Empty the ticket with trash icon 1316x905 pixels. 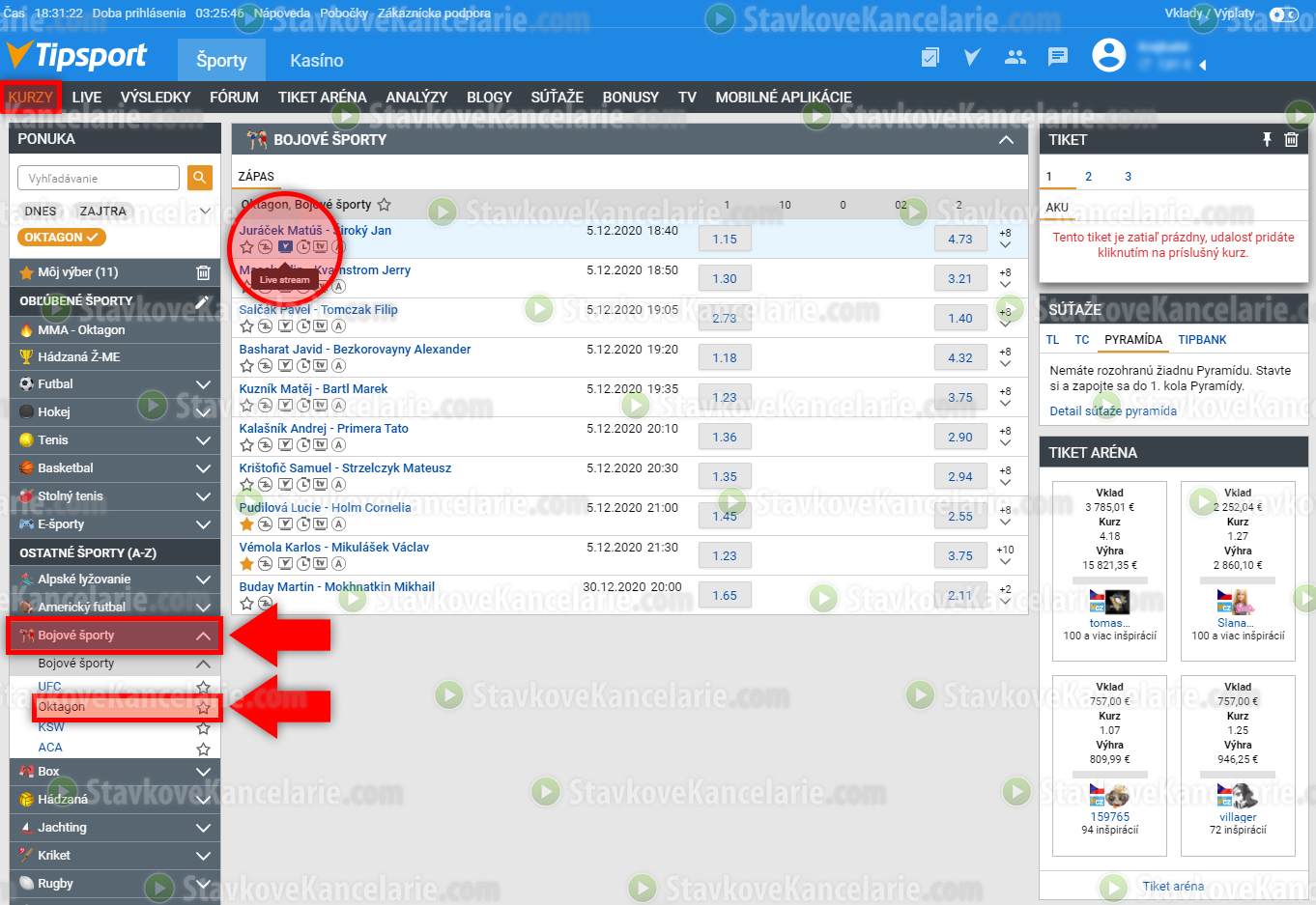click(1291, 139)
